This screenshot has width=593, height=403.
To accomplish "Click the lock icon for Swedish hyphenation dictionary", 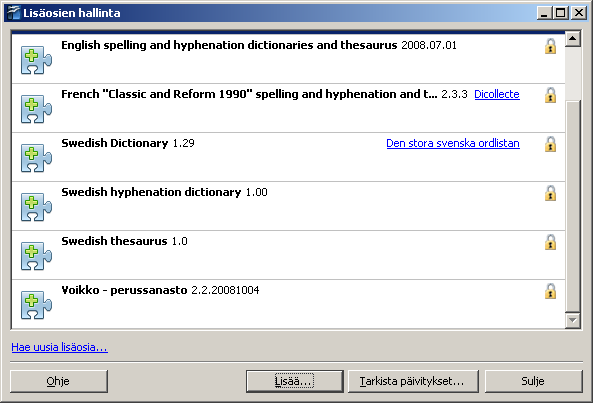I will click(x=550, y=193).
